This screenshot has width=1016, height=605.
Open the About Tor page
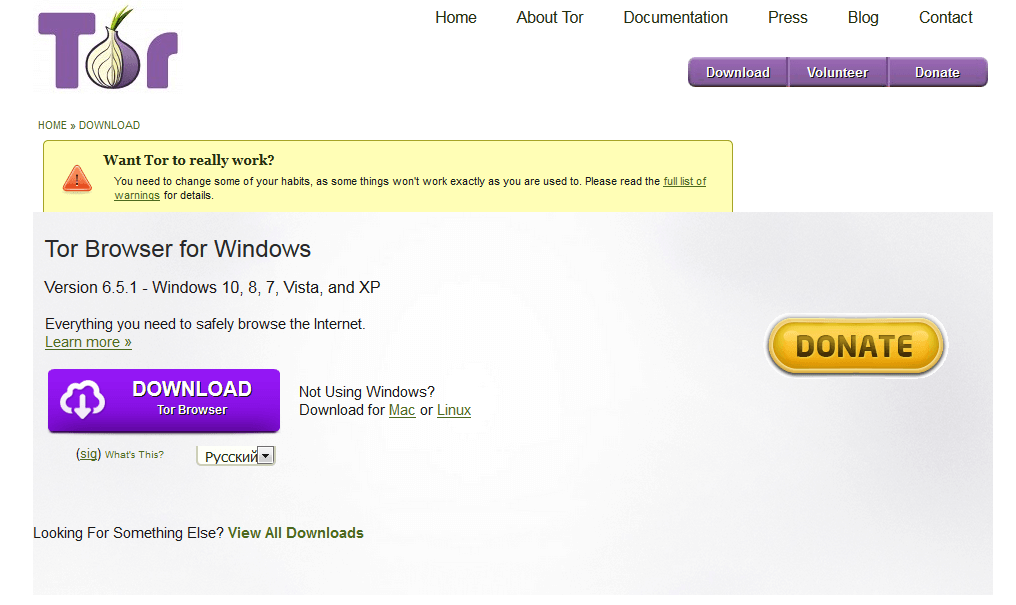549,17
